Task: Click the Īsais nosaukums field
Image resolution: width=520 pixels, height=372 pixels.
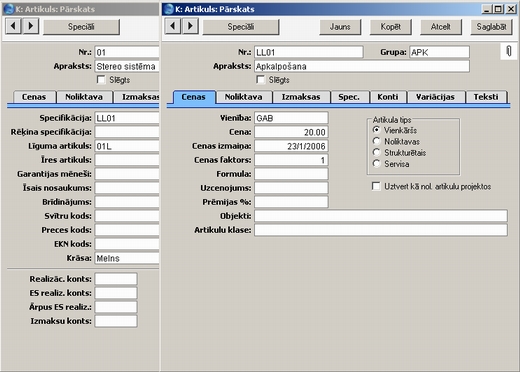Action: 127,188
